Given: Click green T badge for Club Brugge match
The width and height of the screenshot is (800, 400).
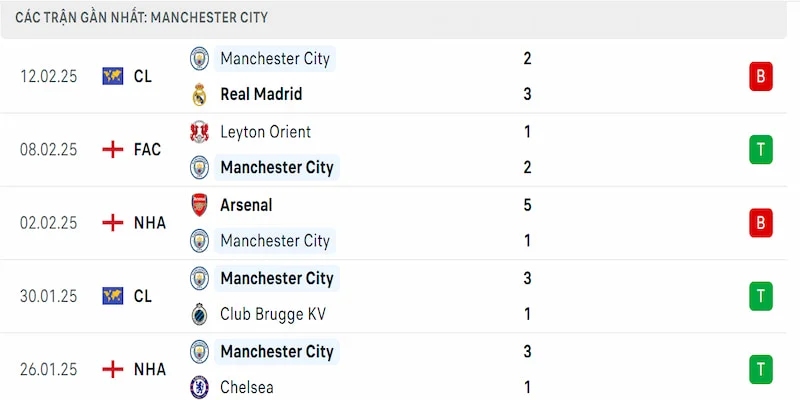Looking at the screenshot, I should coord(761,296).
